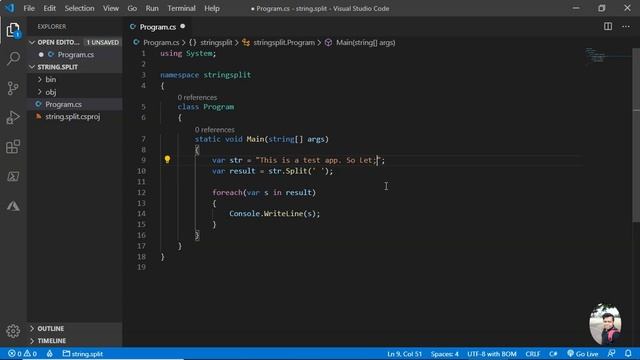Click the 'foreach(var s in result)' line
Screen dimensions: 640x360
click(264, 192)
